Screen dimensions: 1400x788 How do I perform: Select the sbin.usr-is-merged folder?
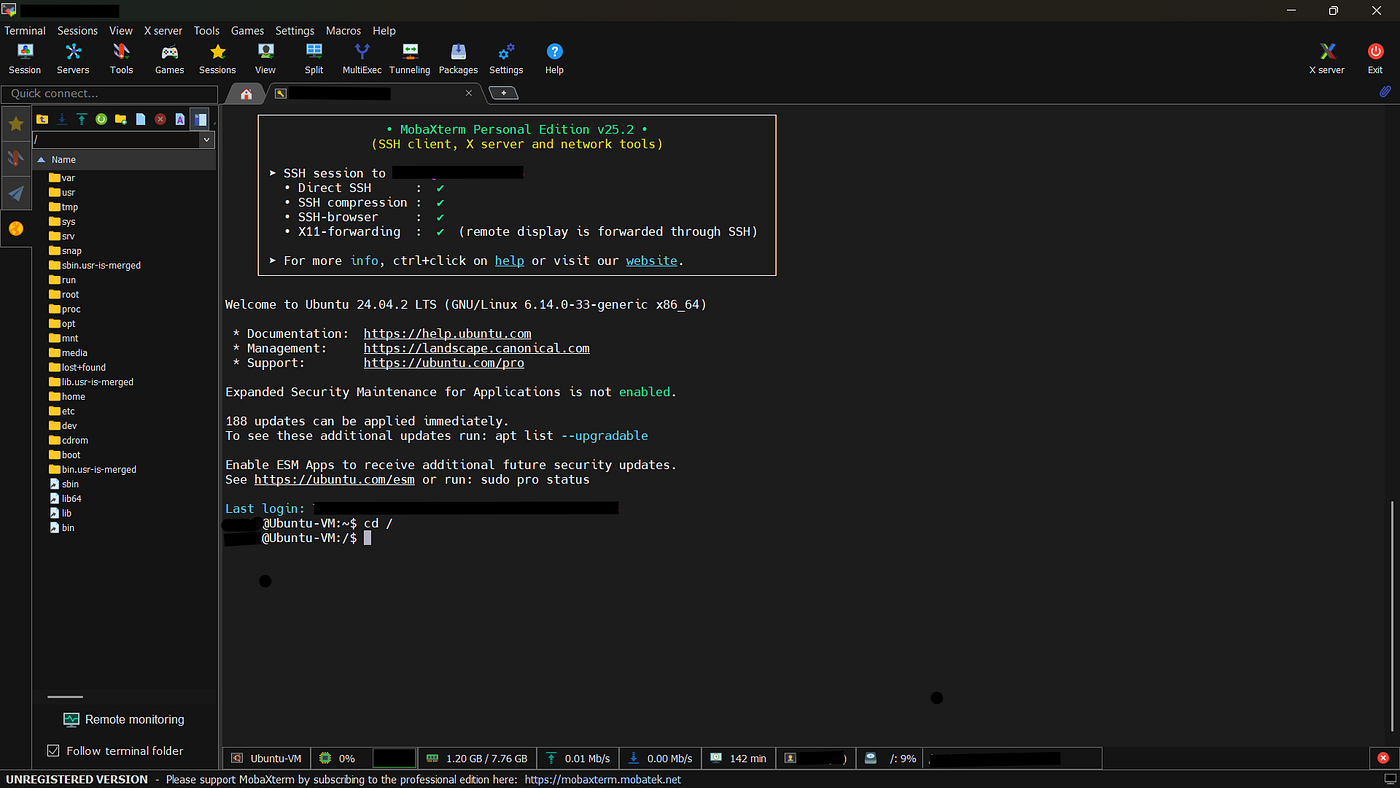[x=95, y=265]
